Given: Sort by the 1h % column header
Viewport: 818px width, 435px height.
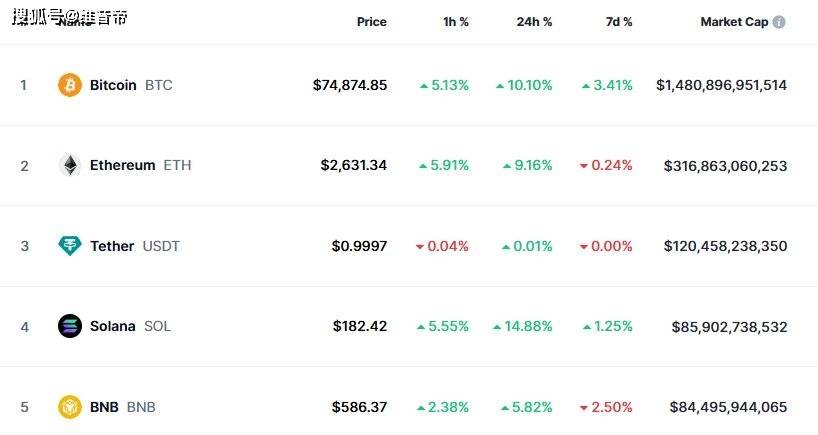Looking at the screenshot, I should [455, 22].
